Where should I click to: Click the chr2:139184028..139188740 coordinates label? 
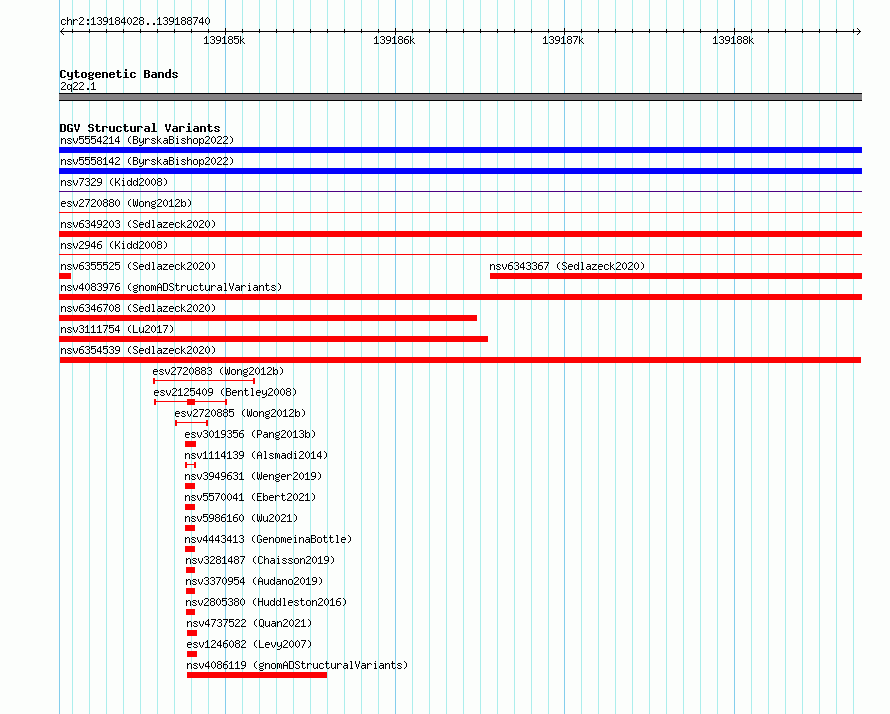pos(135,21)
